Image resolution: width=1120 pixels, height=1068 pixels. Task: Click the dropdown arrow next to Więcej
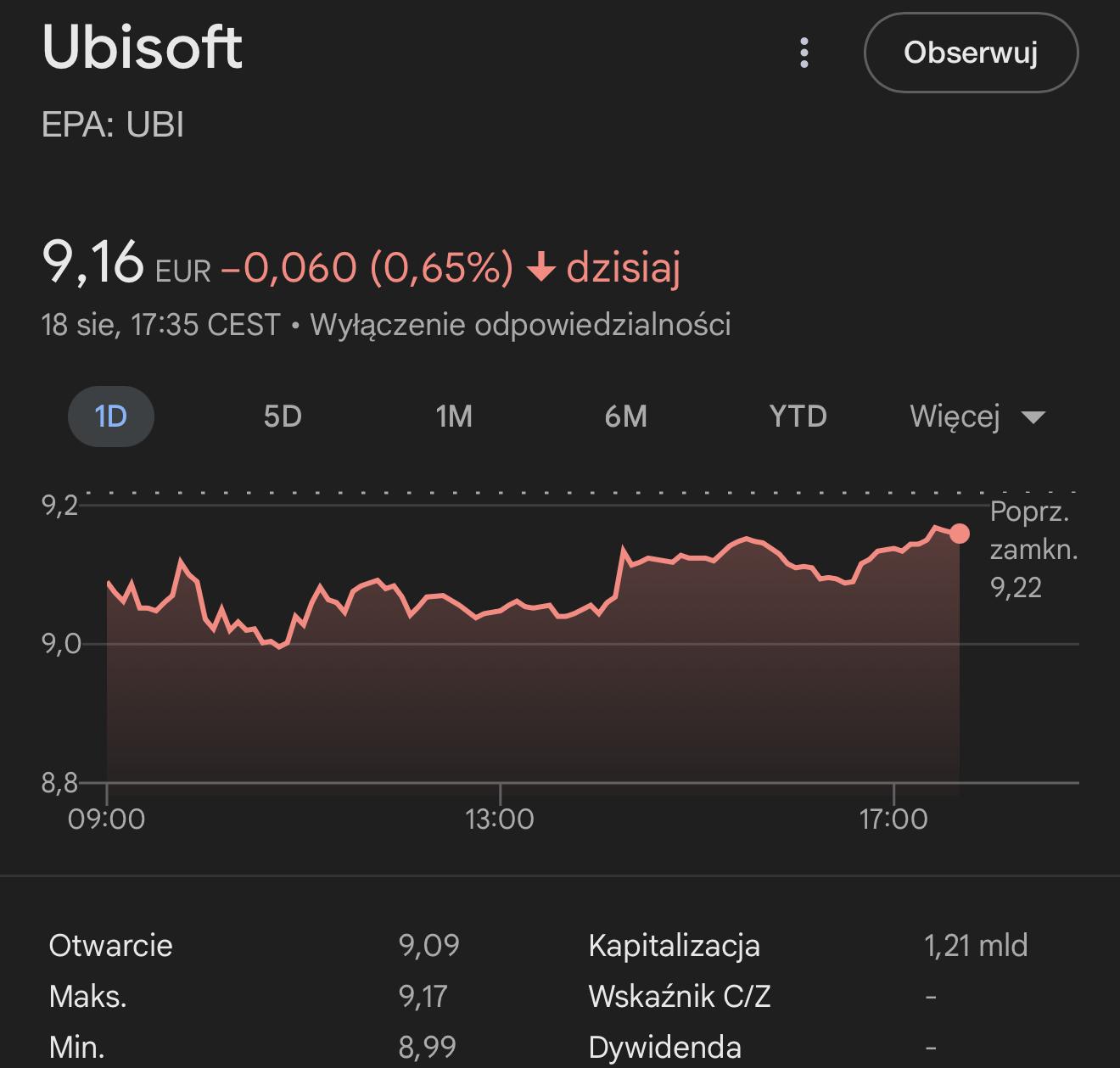(x=1033, y=417)
